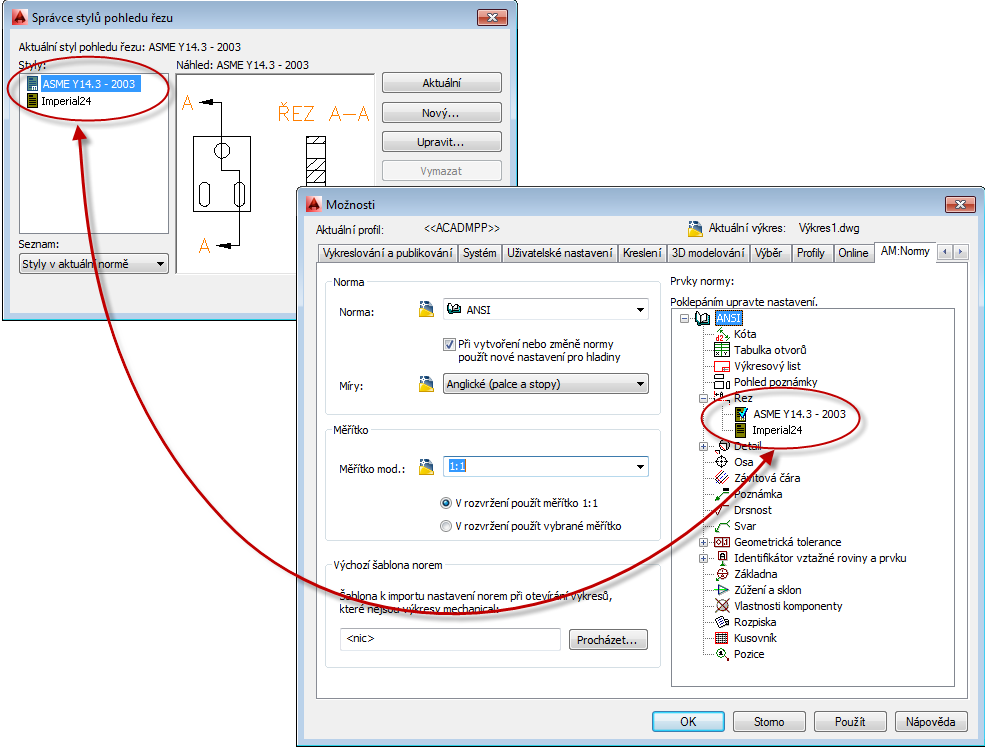This screenshot has width=985, height=747.
Task: Click the Pozice balloon icon
Action: pyautogui.click(x=722, y=654)
